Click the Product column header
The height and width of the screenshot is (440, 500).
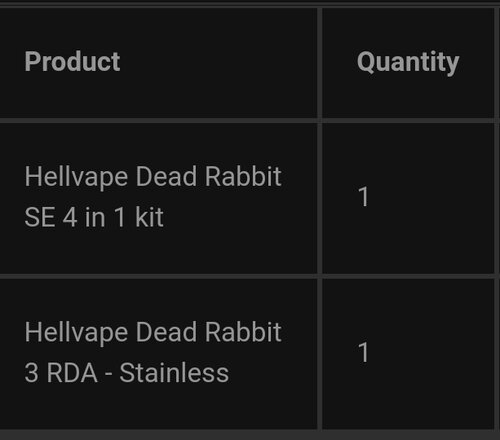click(72, 62)
